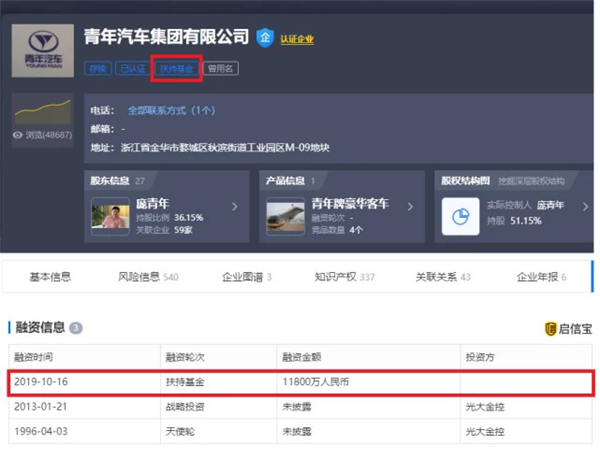The image size is (600, 459).
Task: Click the eye views icon
Action: point(17,135)
